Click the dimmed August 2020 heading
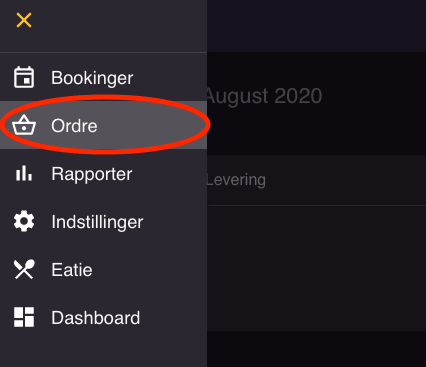 pyautogui.click(x=264, y=96)
